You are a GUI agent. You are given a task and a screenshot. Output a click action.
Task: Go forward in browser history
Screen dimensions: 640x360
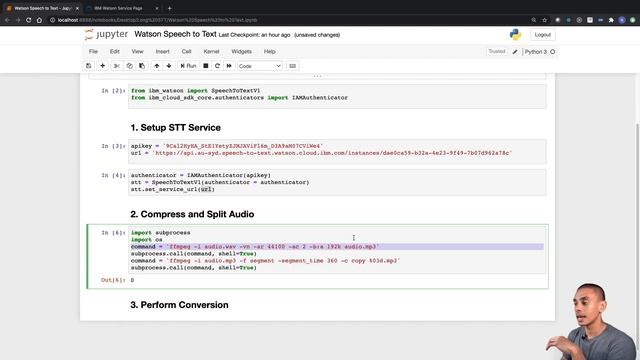tap(18, 20)
